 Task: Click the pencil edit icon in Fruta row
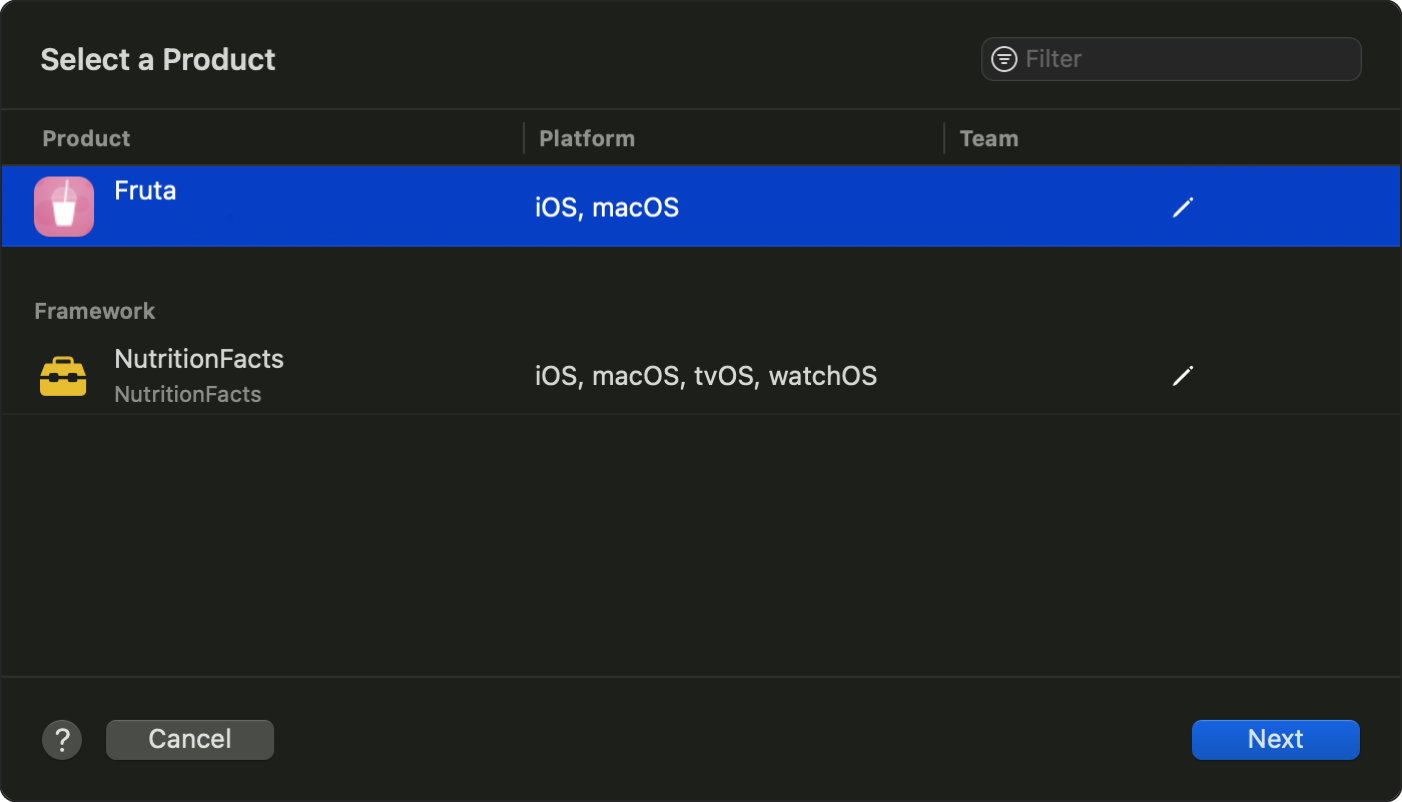(x=1183, y=208)
